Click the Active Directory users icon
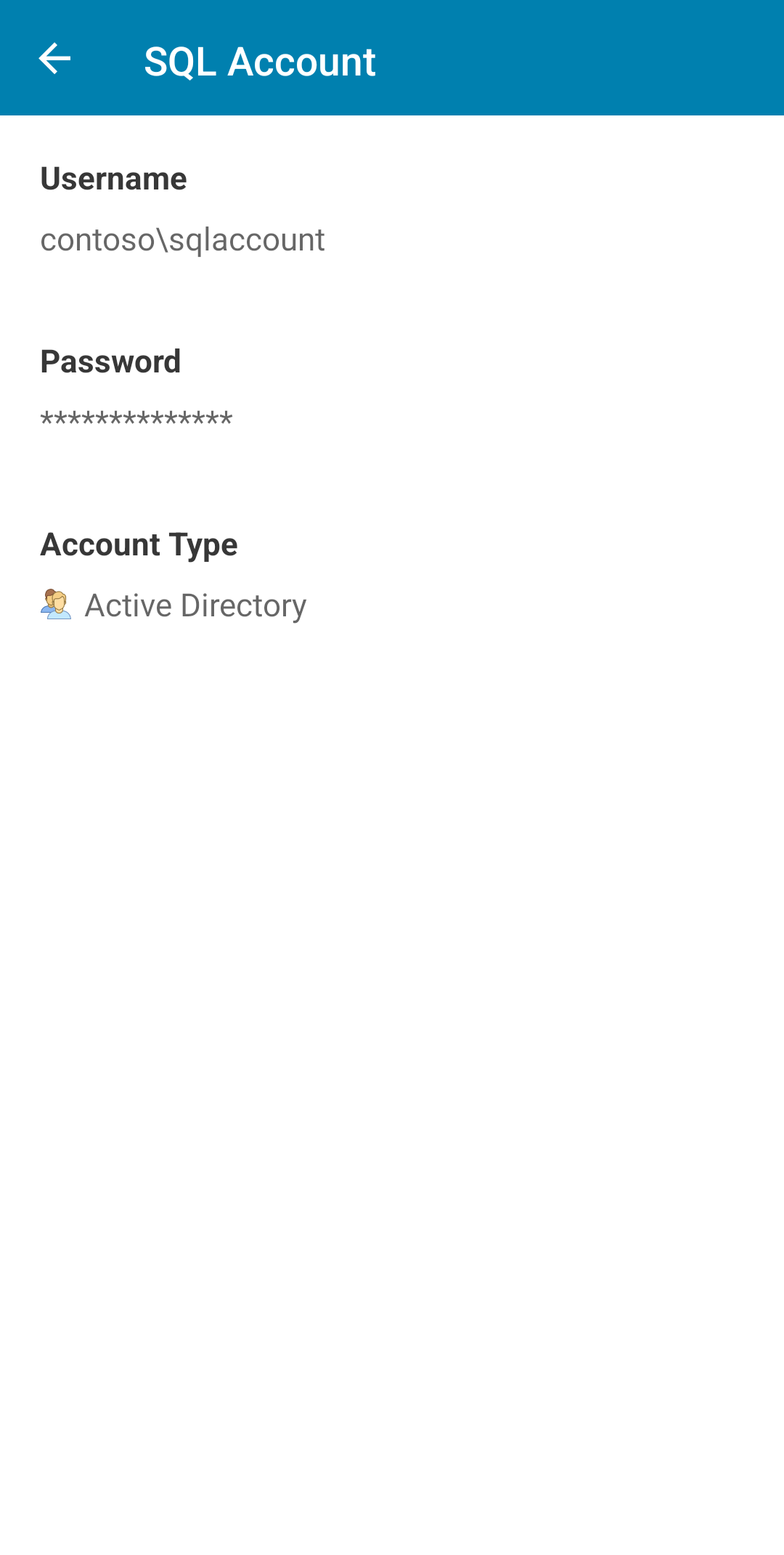The height and width of the screenshot is (1555, 784). [x=56, y=604]
